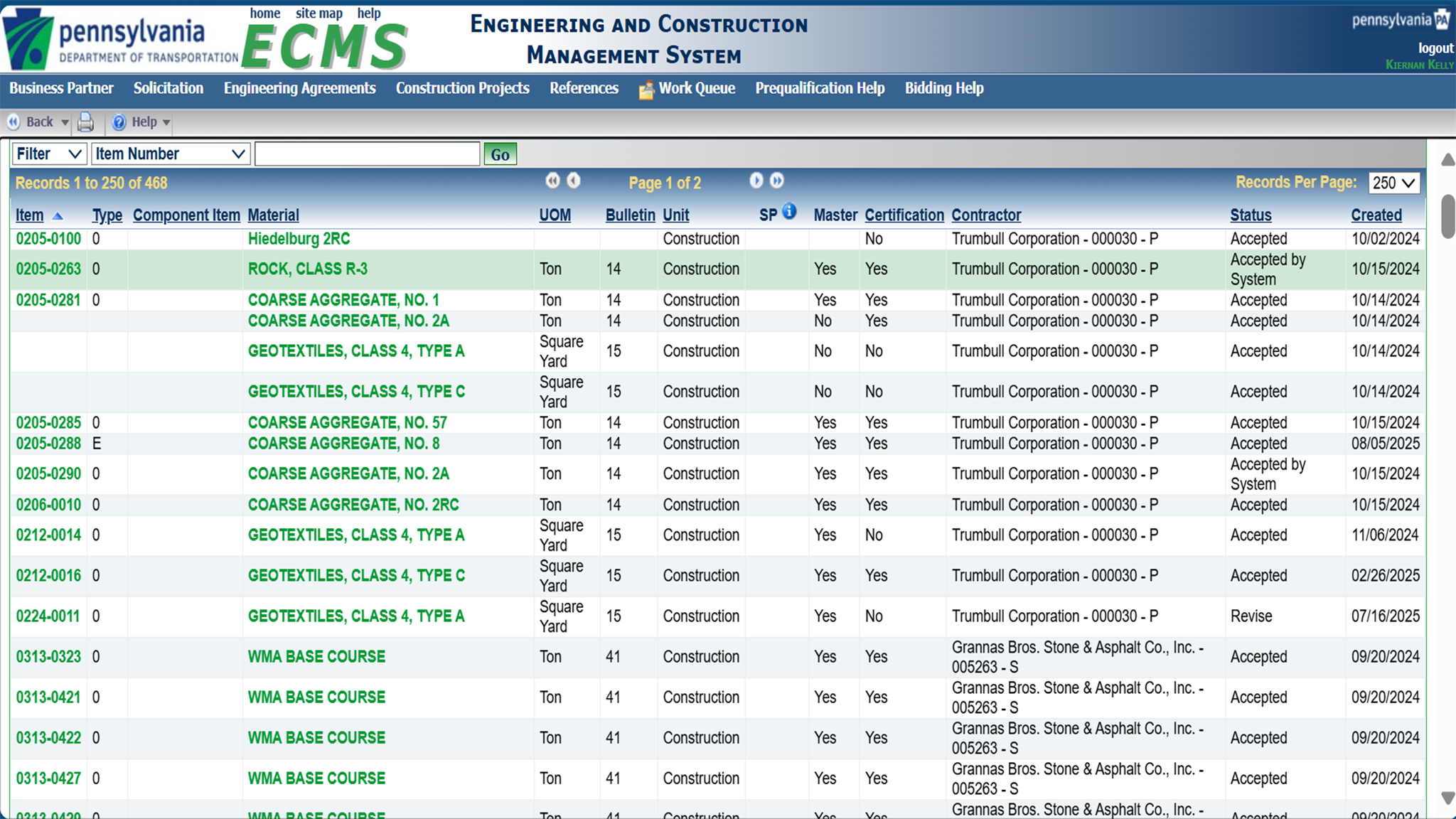Go to the next page of records
The image size is (1456, 819).
point(756,181)
